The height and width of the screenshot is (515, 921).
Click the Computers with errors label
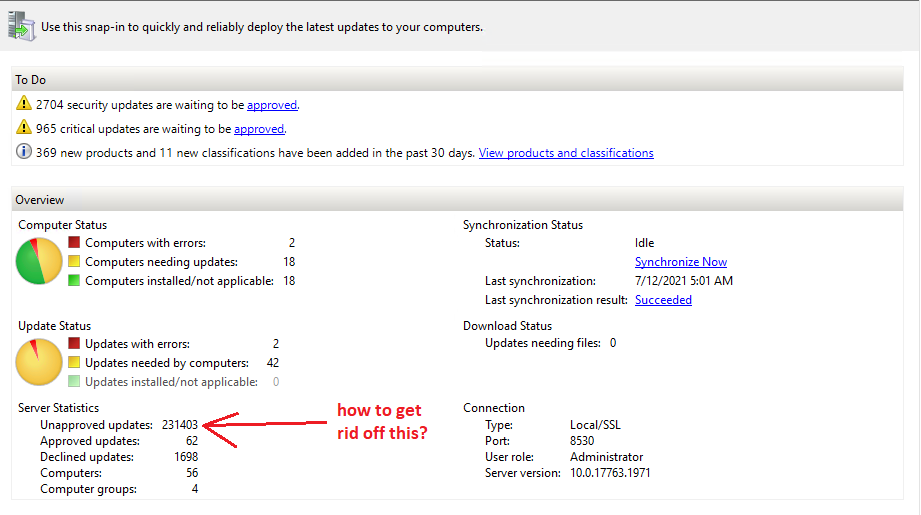tap(146, 243)
